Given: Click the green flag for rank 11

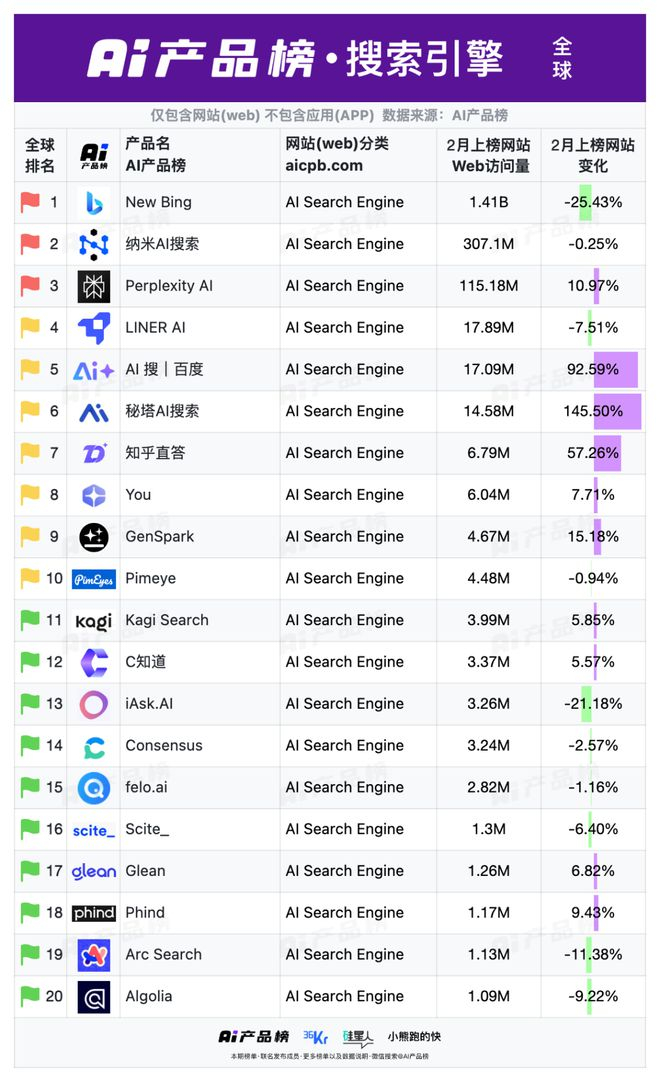Looking at the screenshot, I should (x=30, y=620).
